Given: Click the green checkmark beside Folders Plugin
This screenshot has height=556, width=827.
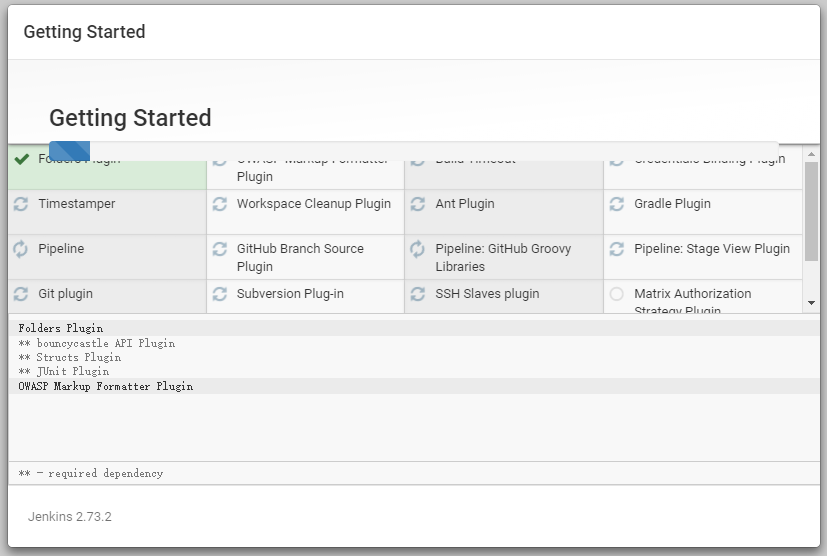Looking at the screenshot, I should tap(22, 159).
